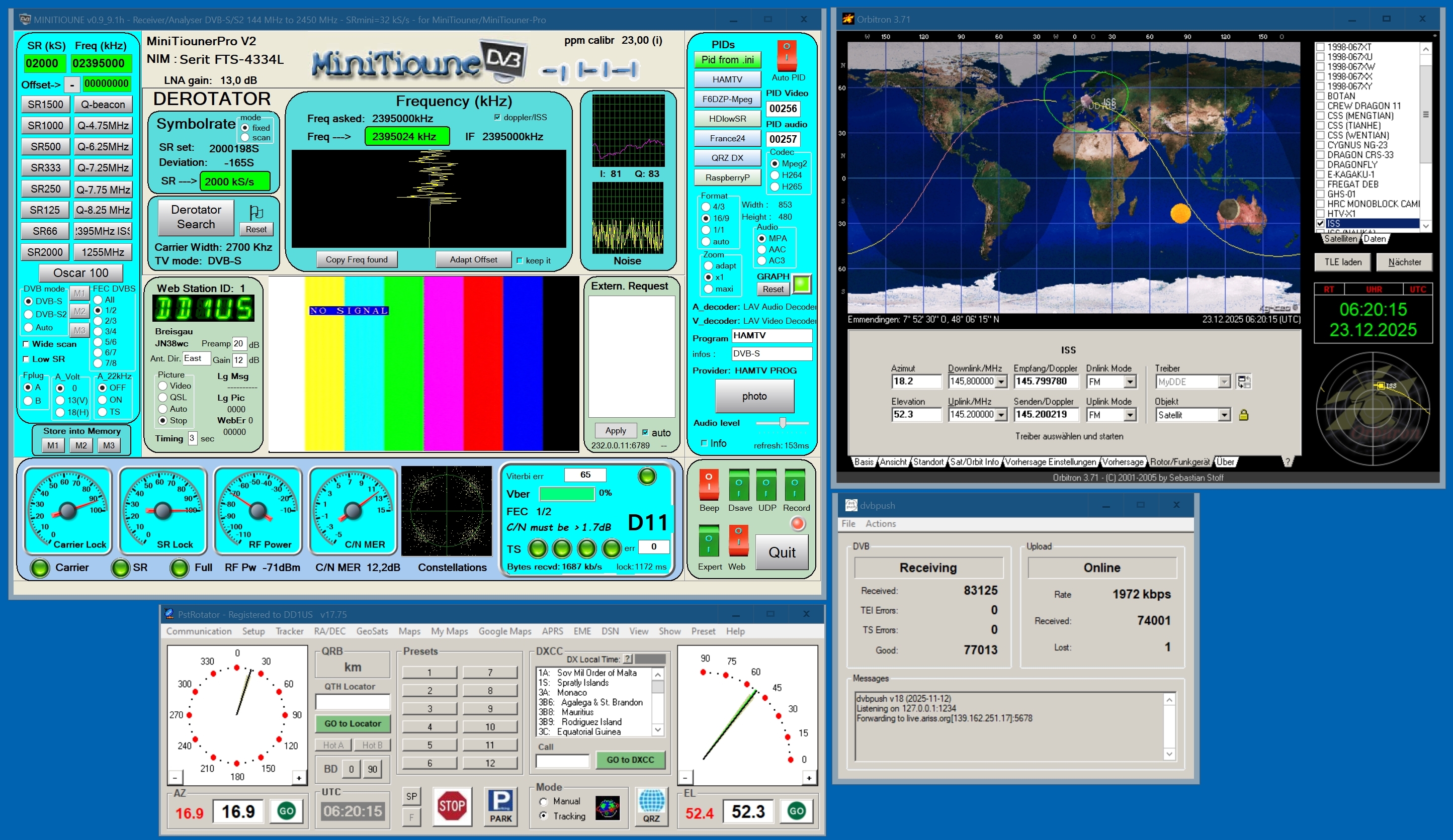The image size is (1453, 840).
Task: Flip the Auto PID red switch
Action: point(787,55)
